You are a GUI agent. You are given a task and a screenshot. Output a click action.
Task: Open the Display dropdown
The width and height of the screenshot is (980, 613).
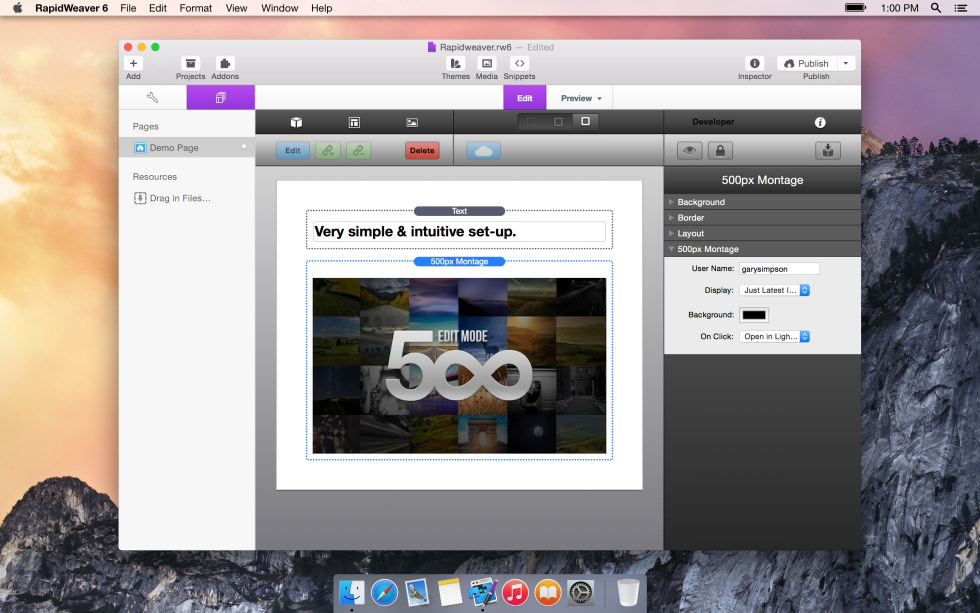[774, 290]
